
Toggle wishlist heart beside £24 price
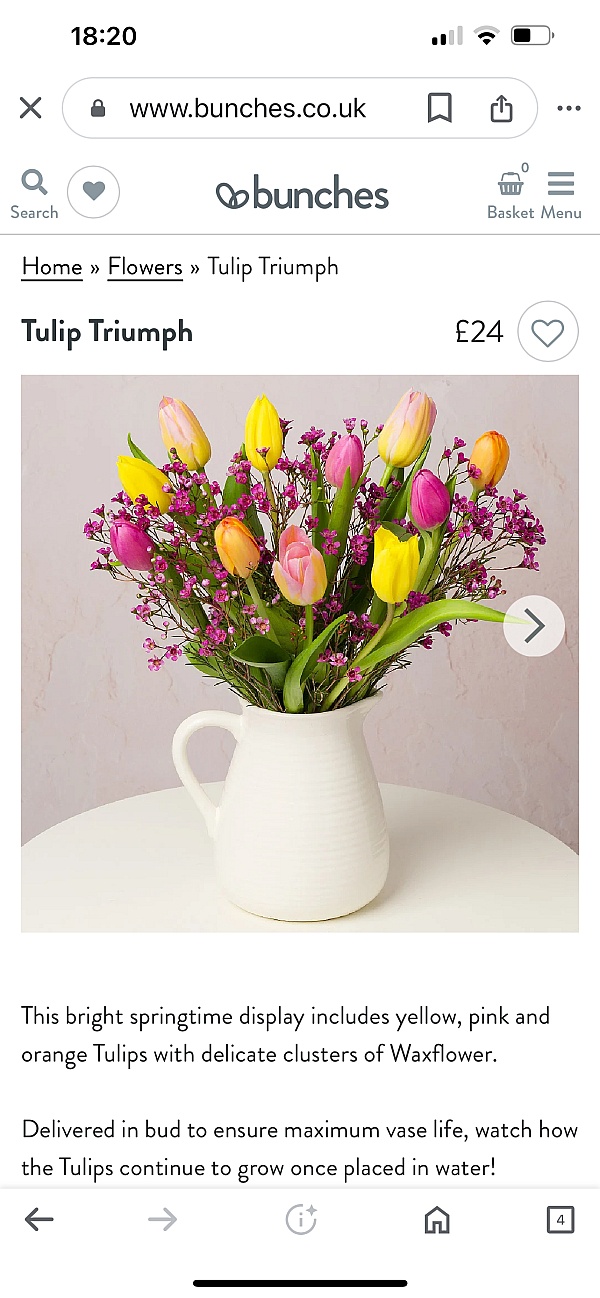pyautogui.click(x=548, y=332)
